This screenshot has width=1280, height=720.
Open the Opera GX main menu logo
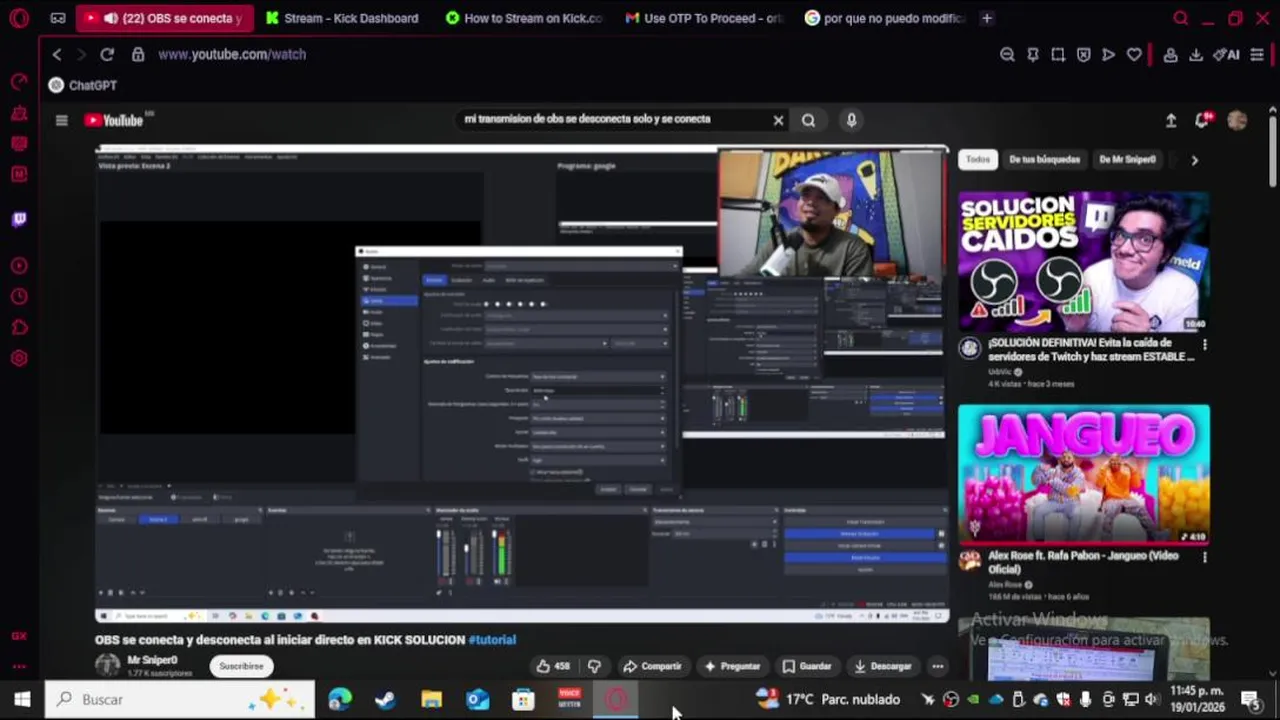point(18,18)
